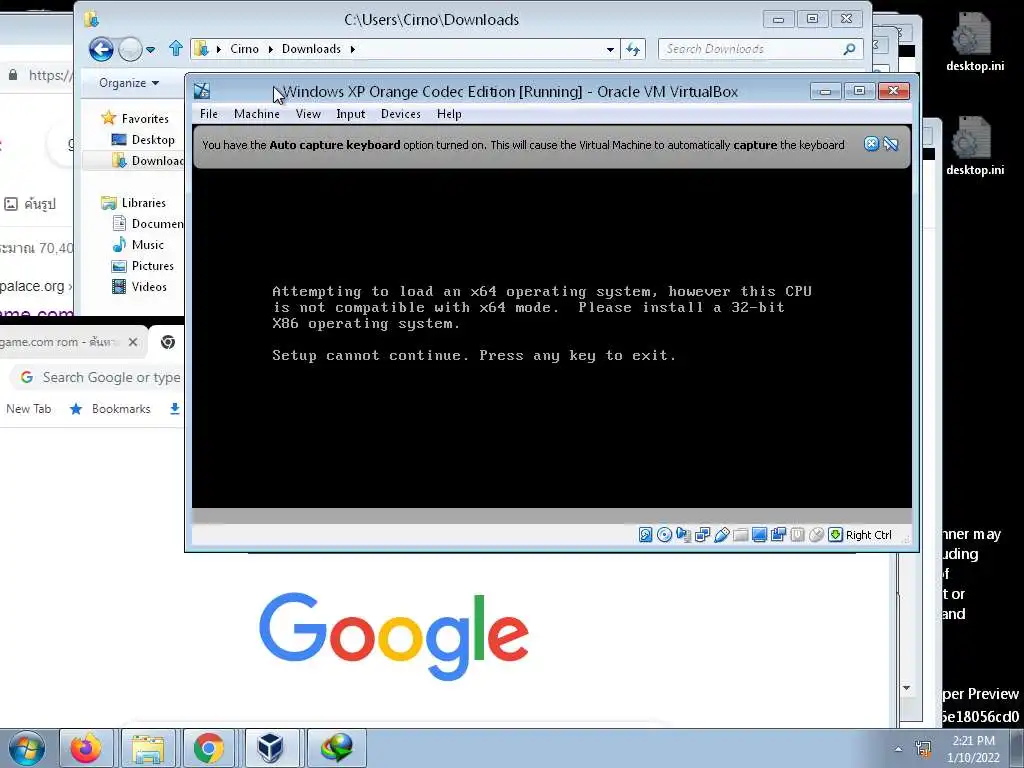Click the Explorer Back button
1024x768 pixels.
point(101,49)
